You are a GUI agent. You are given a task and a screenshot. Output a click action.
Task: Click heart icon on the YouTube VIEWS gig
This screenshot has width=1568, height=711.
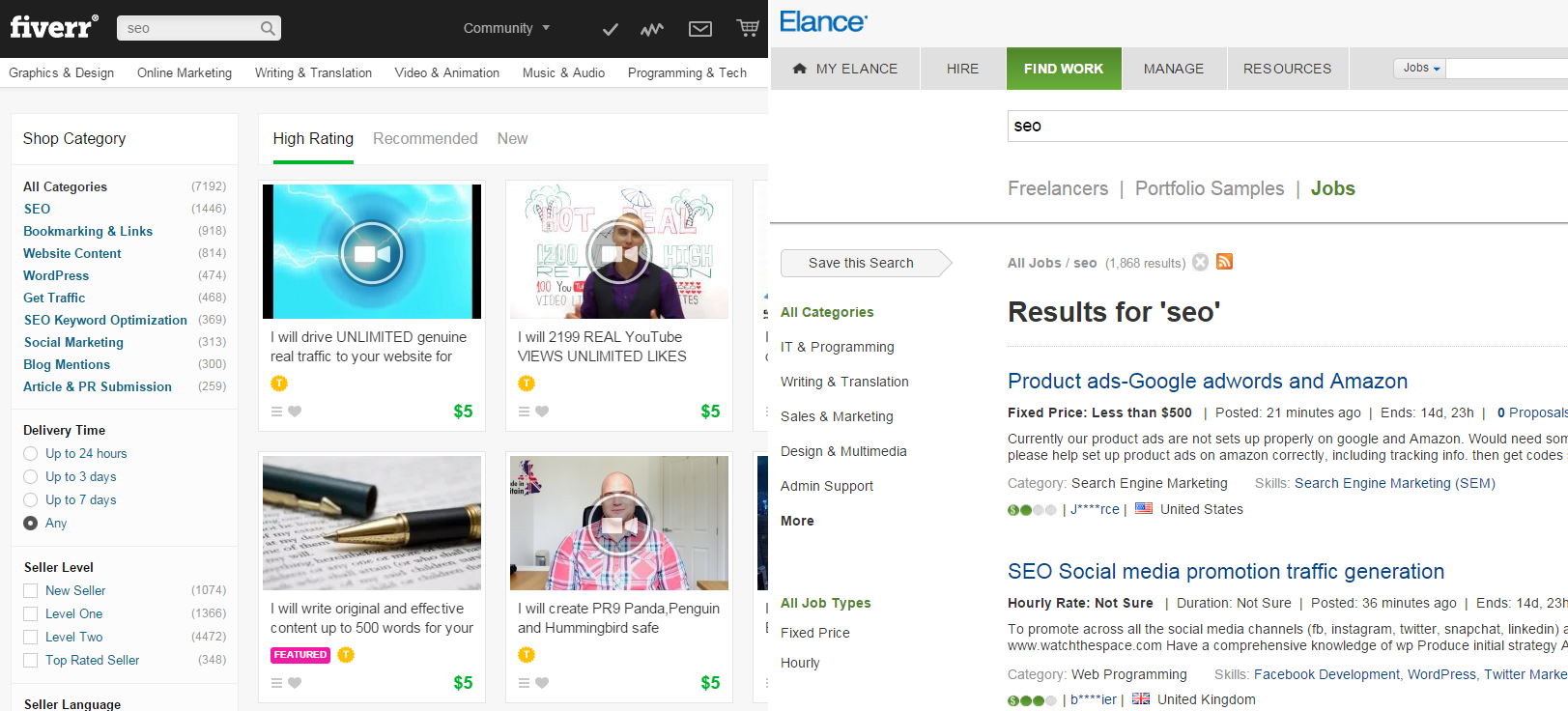542,412
